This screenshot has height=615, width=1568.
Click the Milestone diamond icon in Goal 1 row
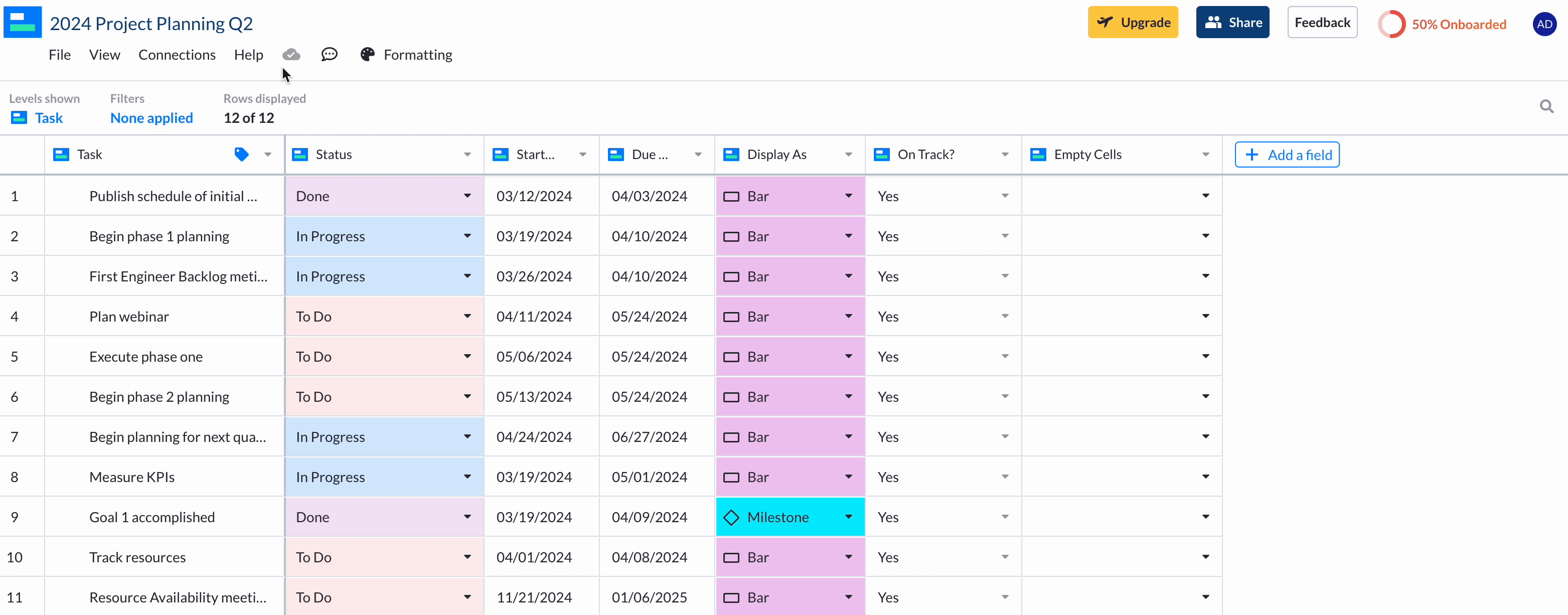point(732,517)
